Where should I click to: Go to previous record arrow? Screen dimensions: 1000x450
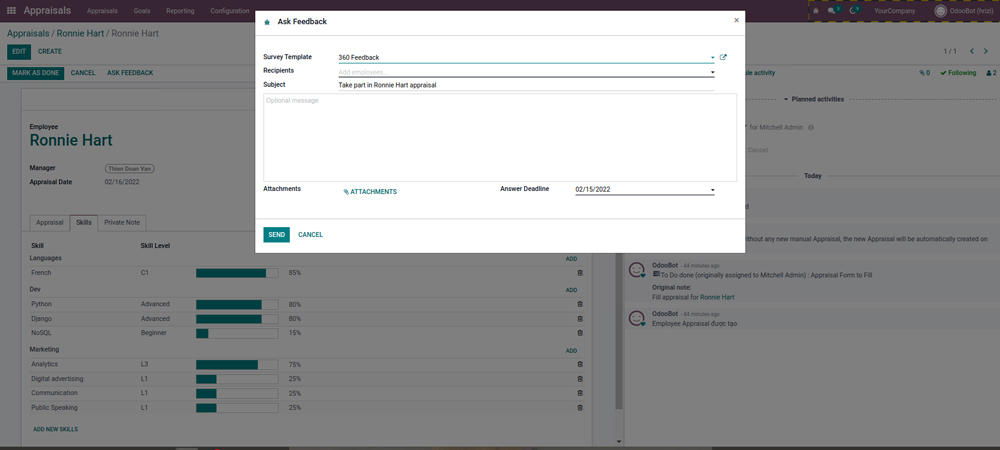pyautogui.click(x=972, y=51)
